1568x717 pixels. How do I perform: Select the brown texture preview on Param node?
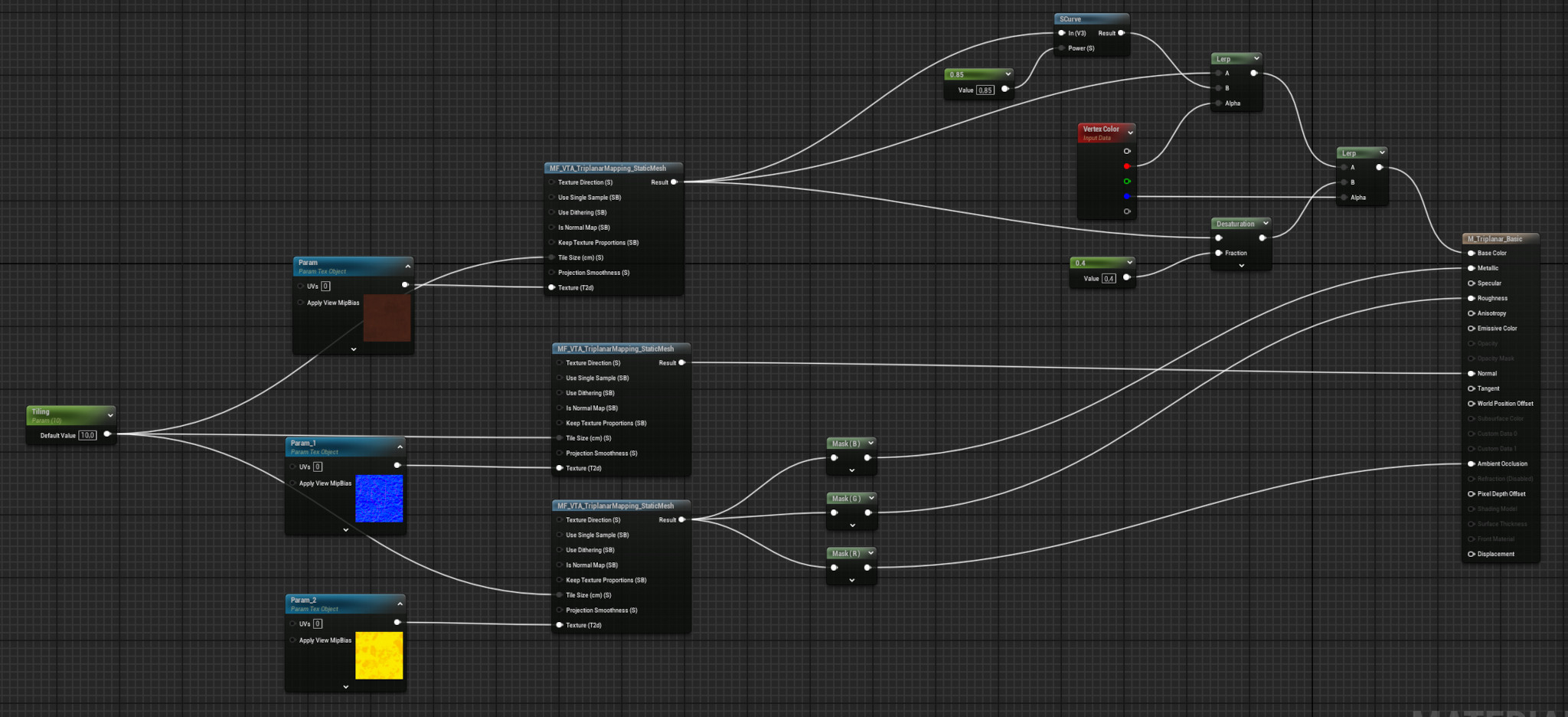coord(387,318)
